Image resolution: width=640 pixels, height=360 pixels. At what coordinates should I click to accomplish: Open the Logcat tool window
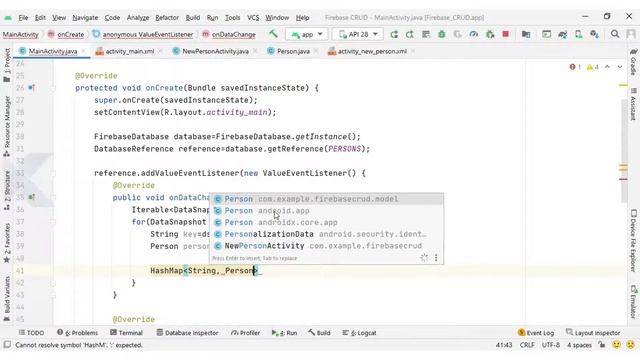359,333
